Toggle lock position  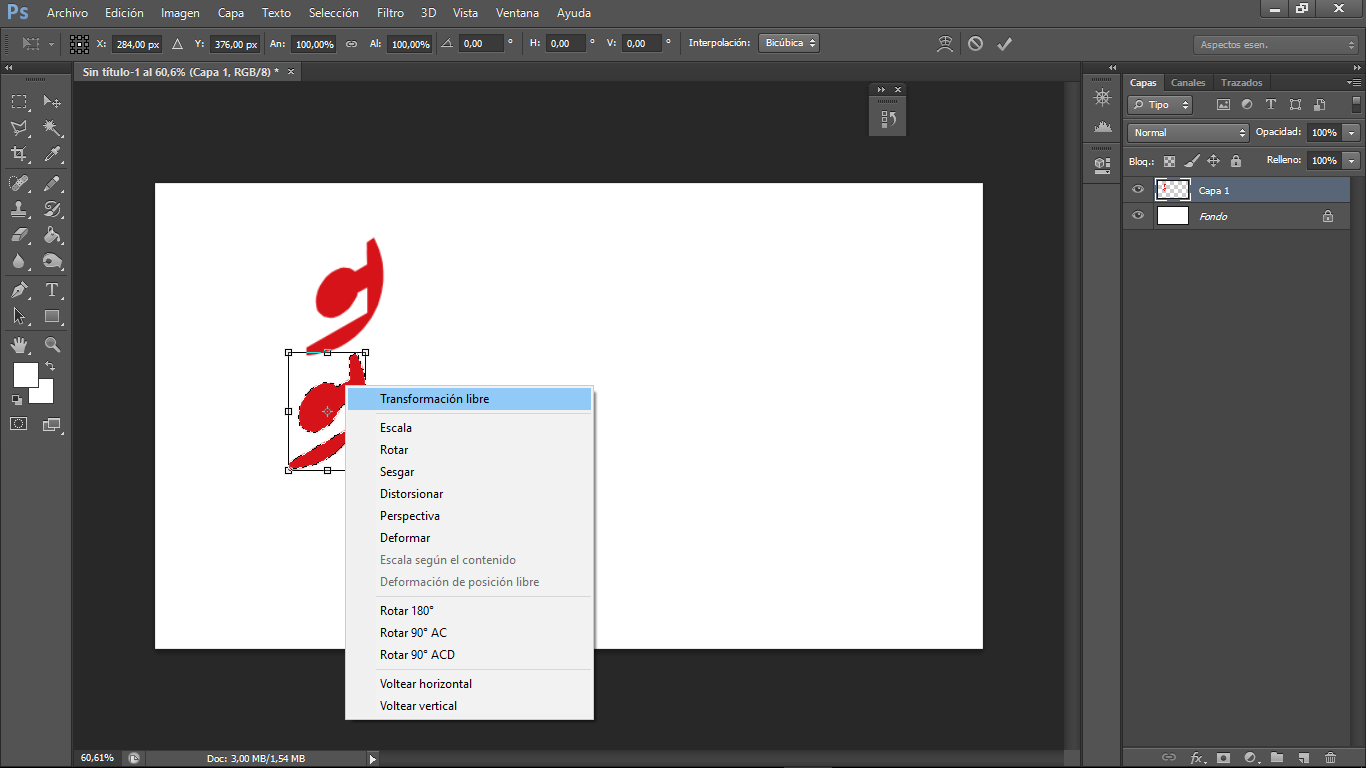[x=1213, y=161]
